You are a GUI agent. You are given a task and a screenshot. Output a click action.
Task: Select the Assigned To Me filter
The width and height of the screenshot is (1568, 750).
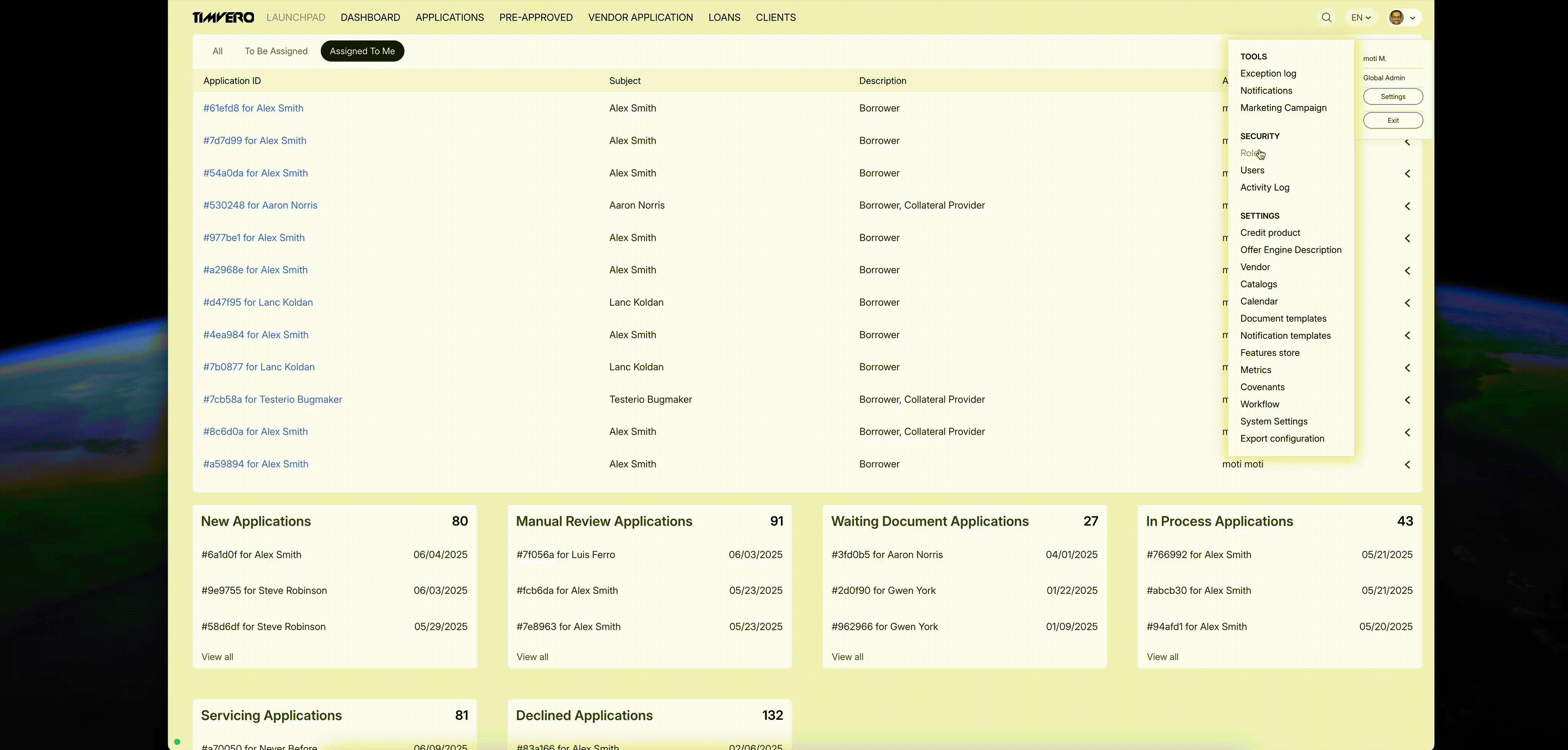coord(362,51)
